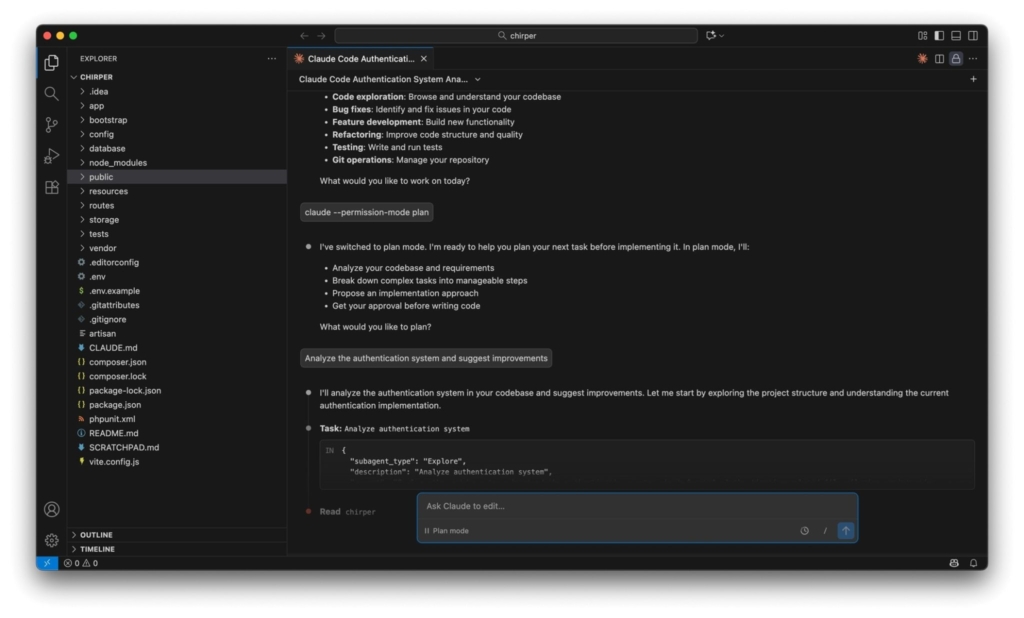Open Copilot status icon in status bar

[x=954, y=562]
